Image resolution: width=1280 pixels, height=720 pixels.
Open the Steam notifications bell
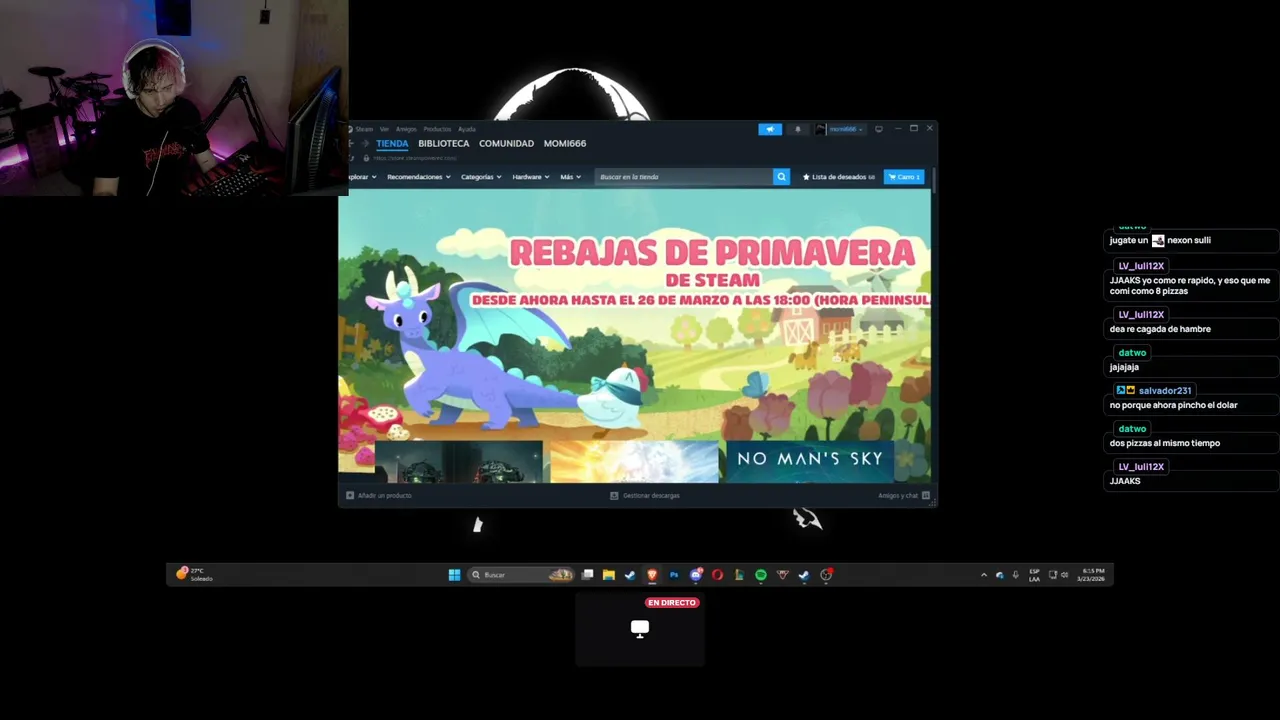click(797, 129)
